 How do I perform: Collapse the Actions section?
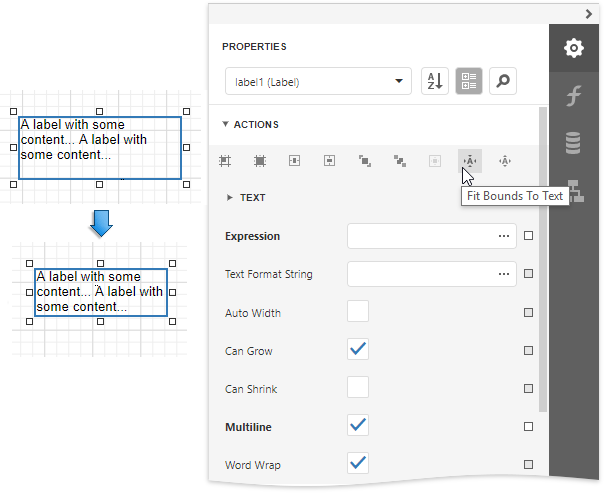click(x=226, y=125)
